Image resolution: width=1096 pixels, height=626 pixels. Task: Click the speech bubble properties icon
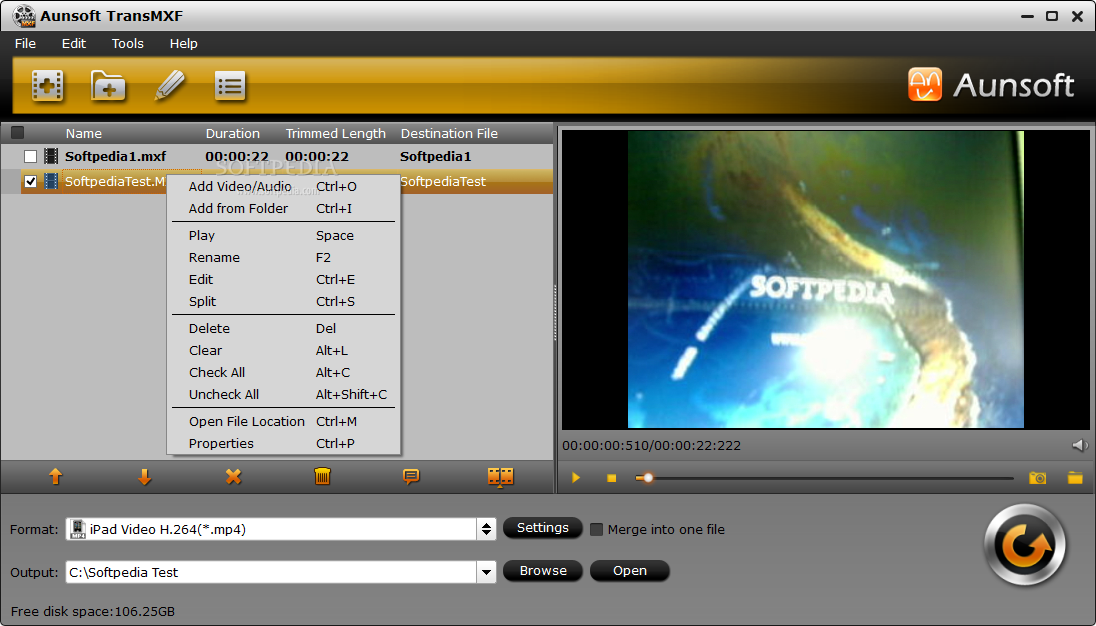click(x=411, y=476)
